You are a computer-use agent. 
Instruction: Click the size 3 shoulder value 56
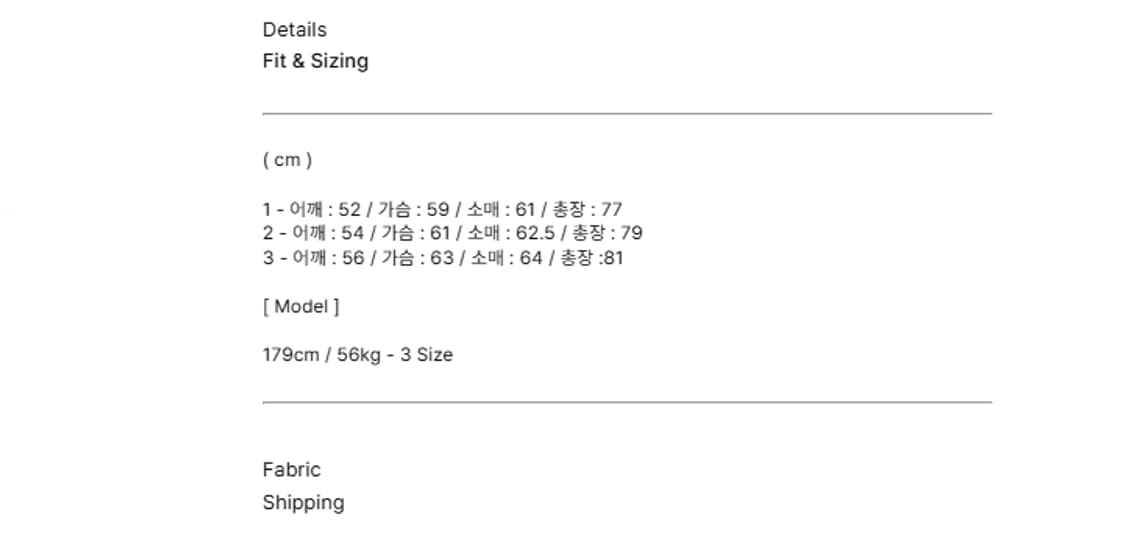[x=353, y=258]
